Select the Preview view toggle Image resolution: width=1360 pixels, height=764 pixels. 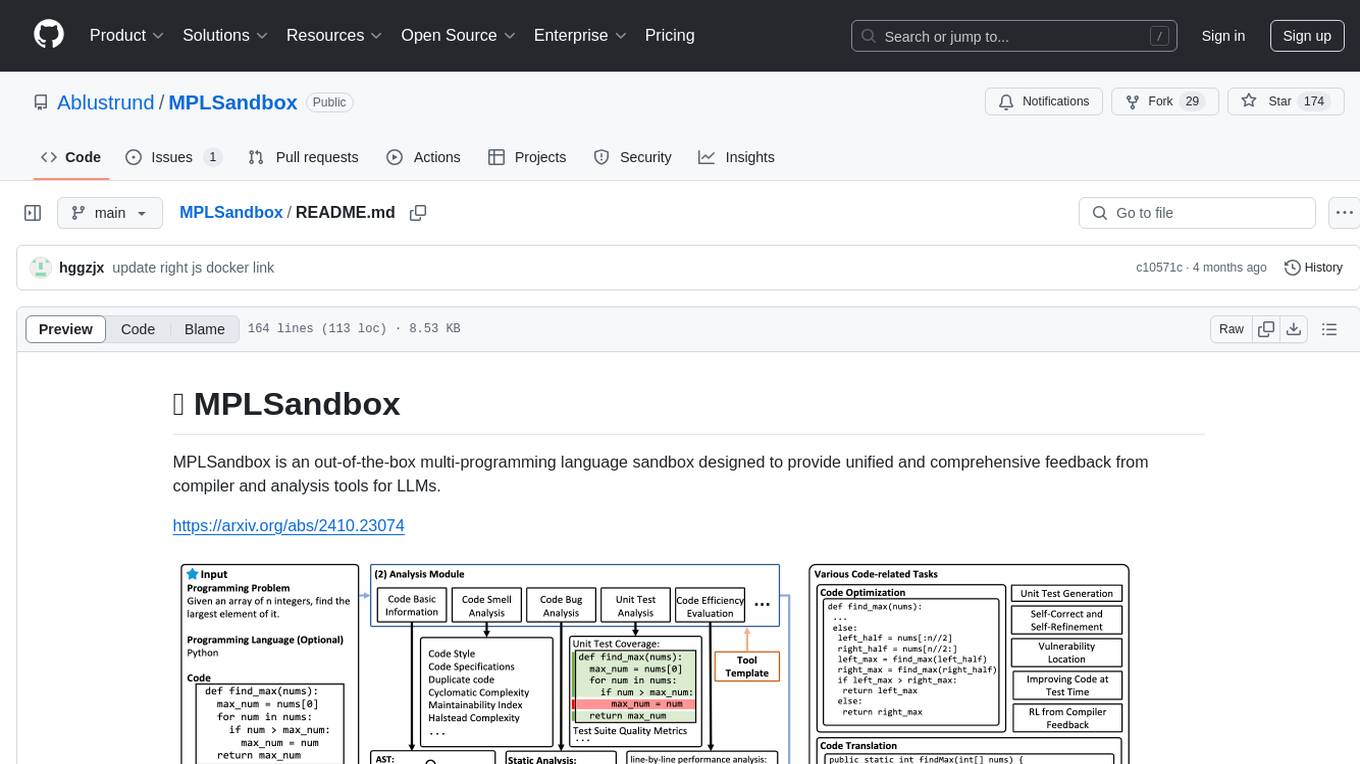coord(66,329)
